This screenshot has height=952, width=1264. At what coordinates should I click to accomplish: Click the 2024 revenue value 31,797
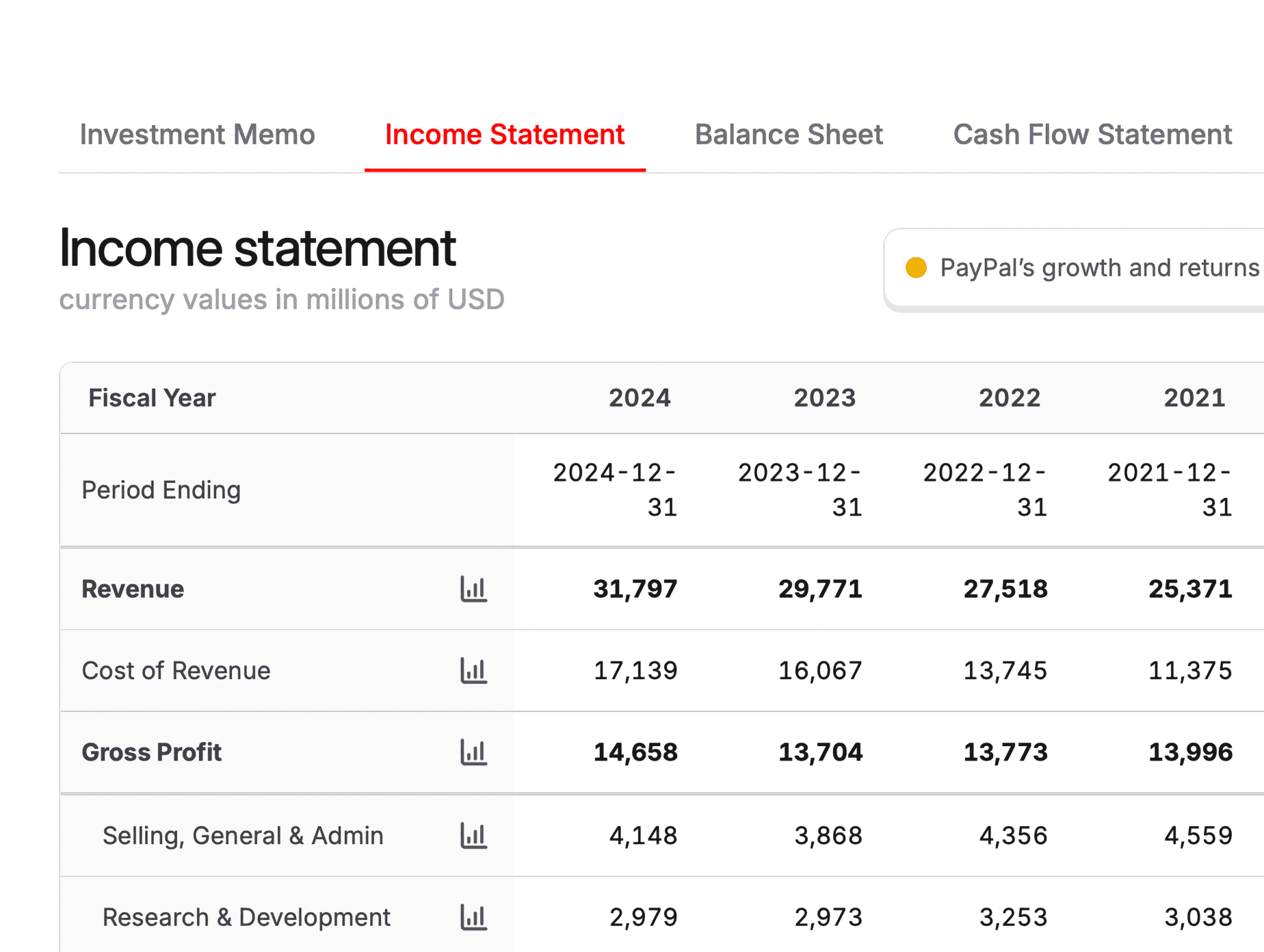(x=635, y=589)
